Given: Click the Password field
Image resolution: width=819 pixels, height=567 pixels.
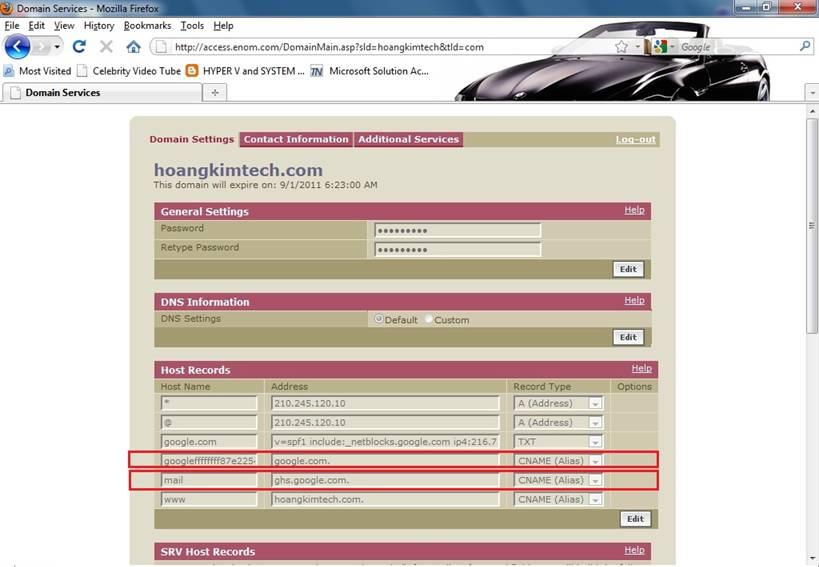Looking at the screenshot, I should click(x=458, y=230).
